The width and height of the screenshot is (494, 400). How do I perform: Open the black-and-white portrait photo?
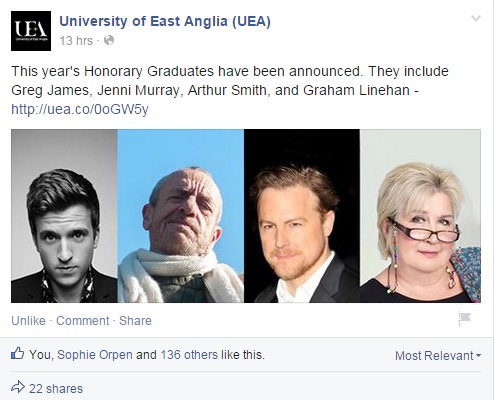[x=64, y=216]
